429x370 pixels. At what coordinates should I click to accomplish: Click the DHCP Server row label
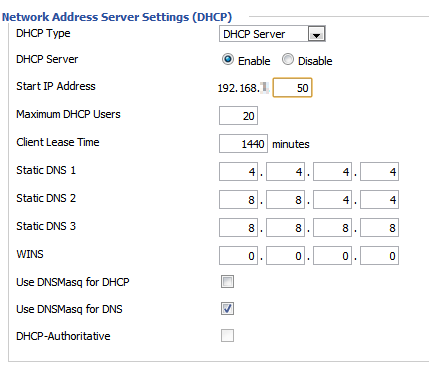[47, 59]
